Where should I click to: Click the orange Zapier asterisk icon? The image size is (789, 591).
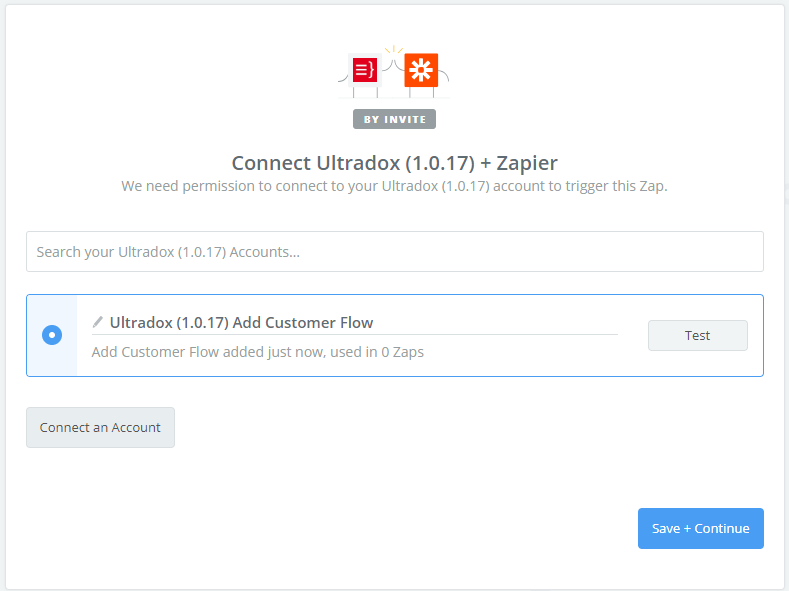[x=421, y=70]
